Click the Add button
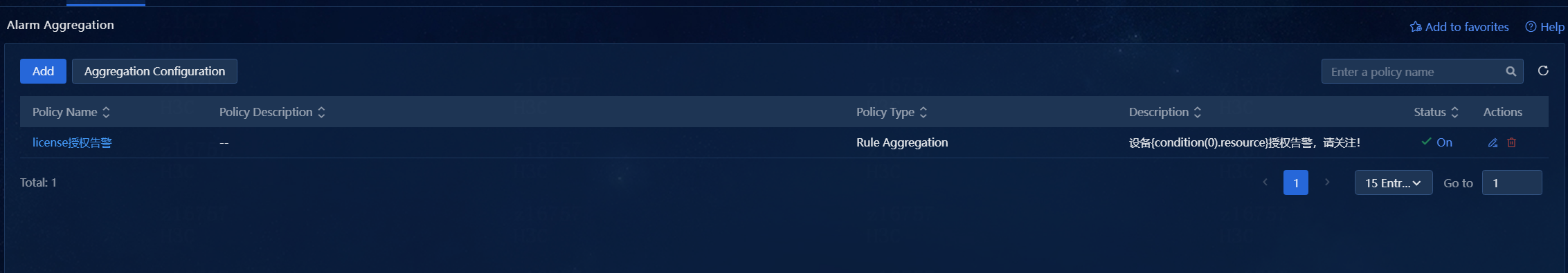 click(43, 71)
